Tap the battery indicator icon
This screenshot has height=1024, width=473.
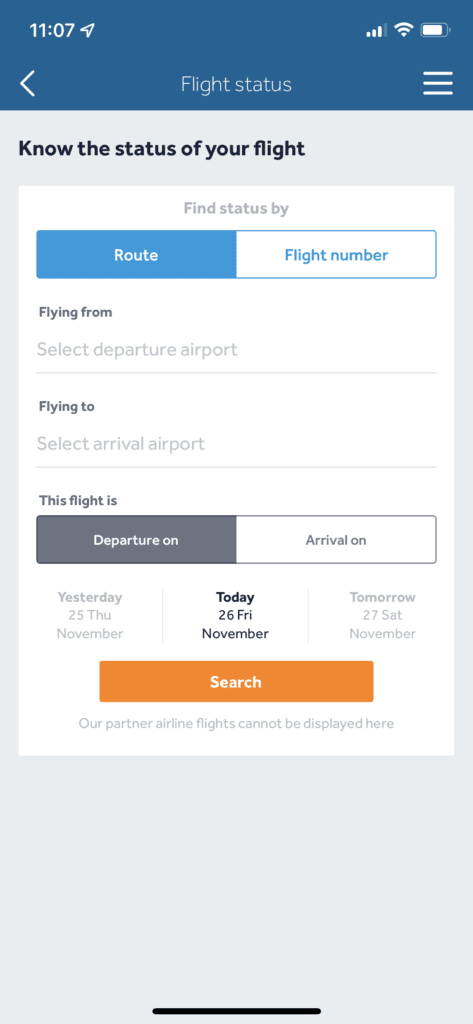point(435,30)
